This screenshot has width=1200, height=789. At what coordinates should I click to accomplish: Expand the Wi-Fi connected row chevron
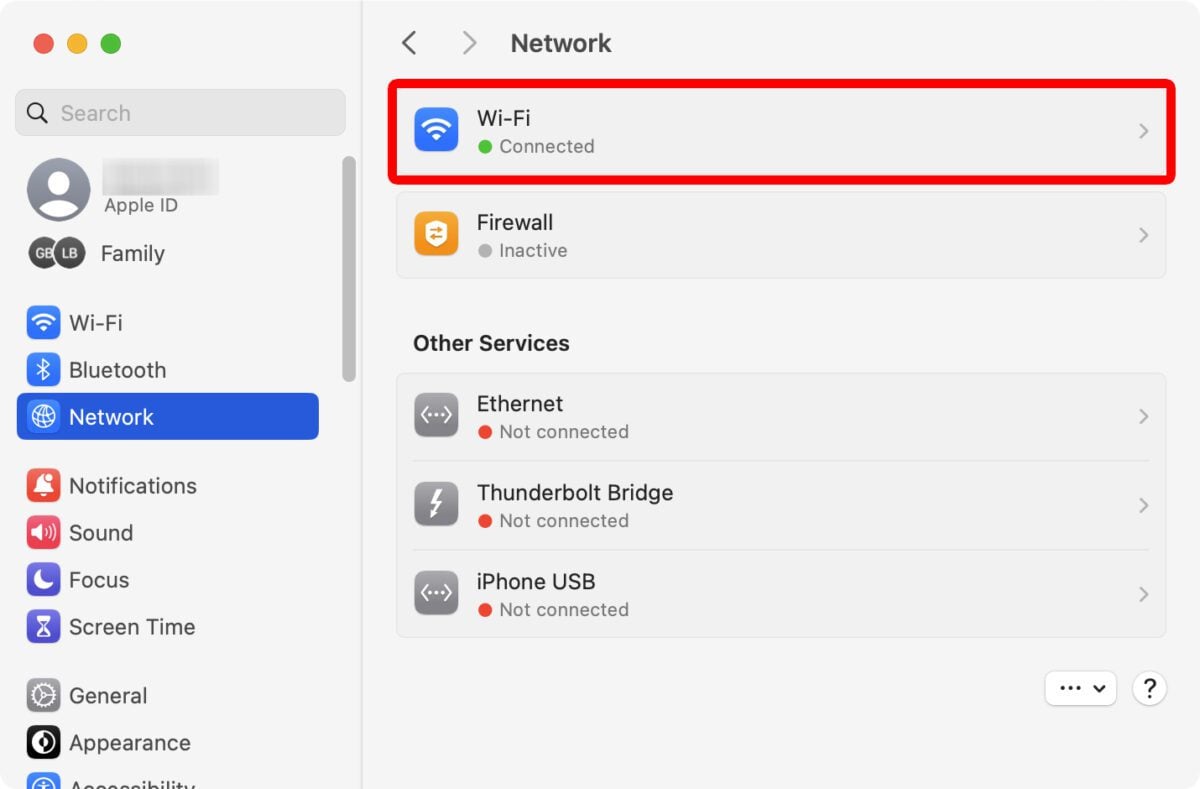[x=1143, y=131]
